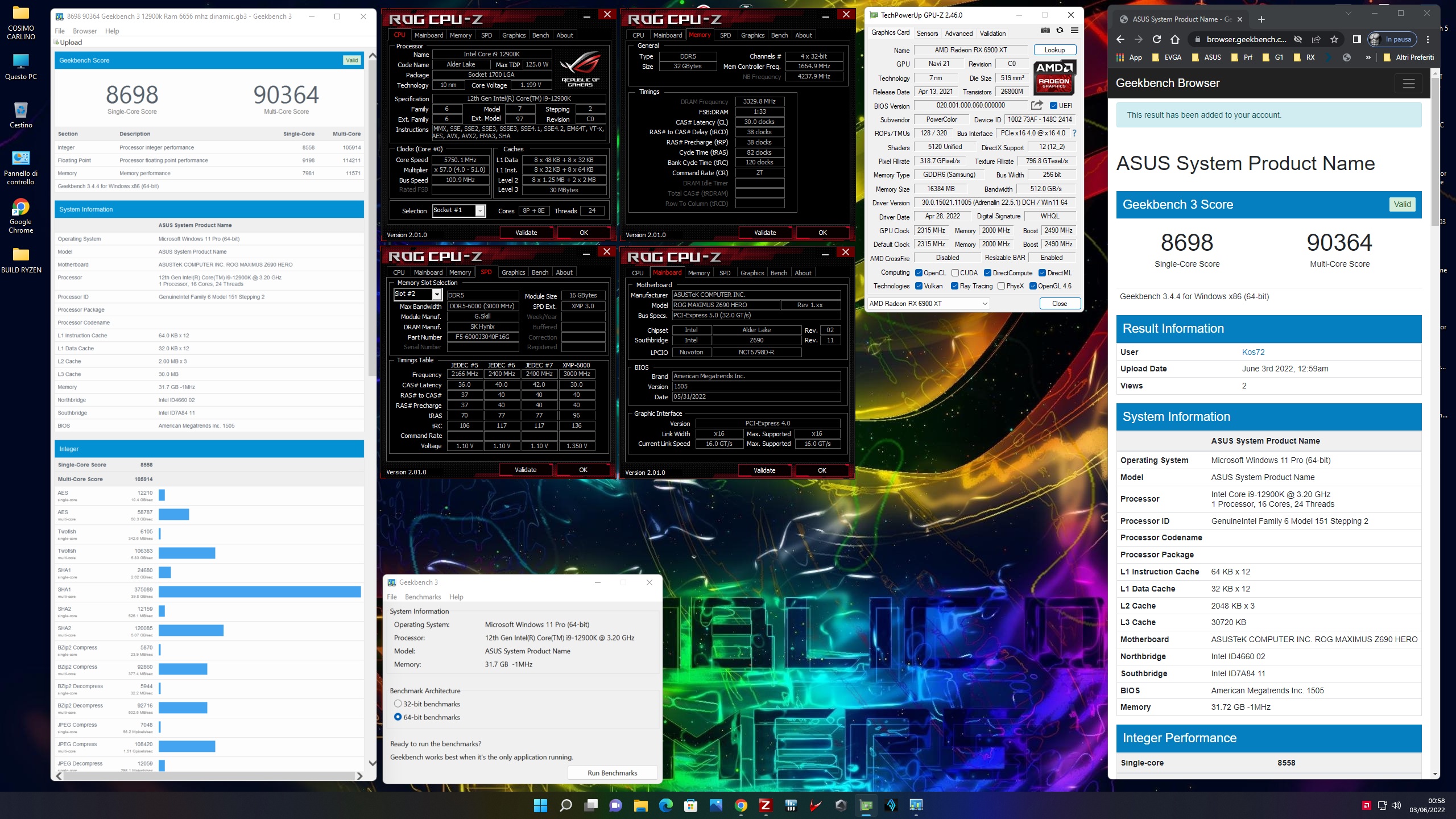The image size is (1456, 819).
Task: Bookmark this page with the star icon
Action: point(1334,39)
